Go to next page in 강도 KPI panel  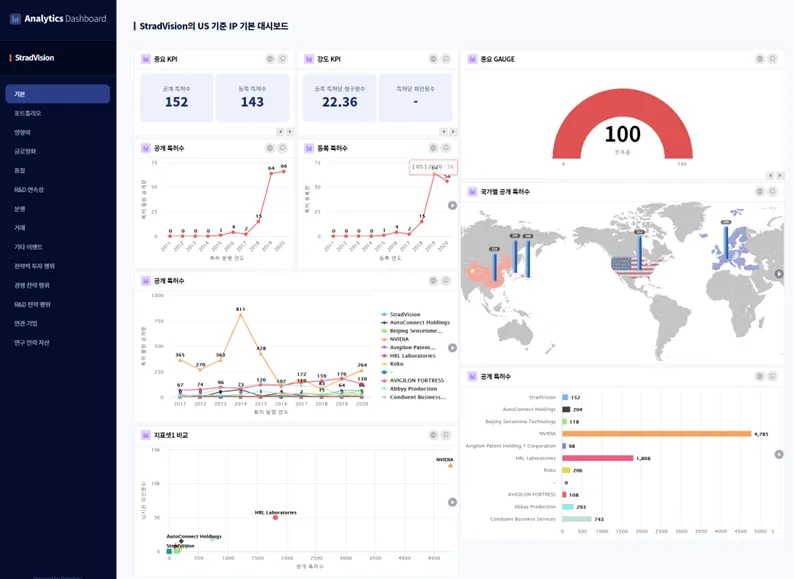(453, 132)
